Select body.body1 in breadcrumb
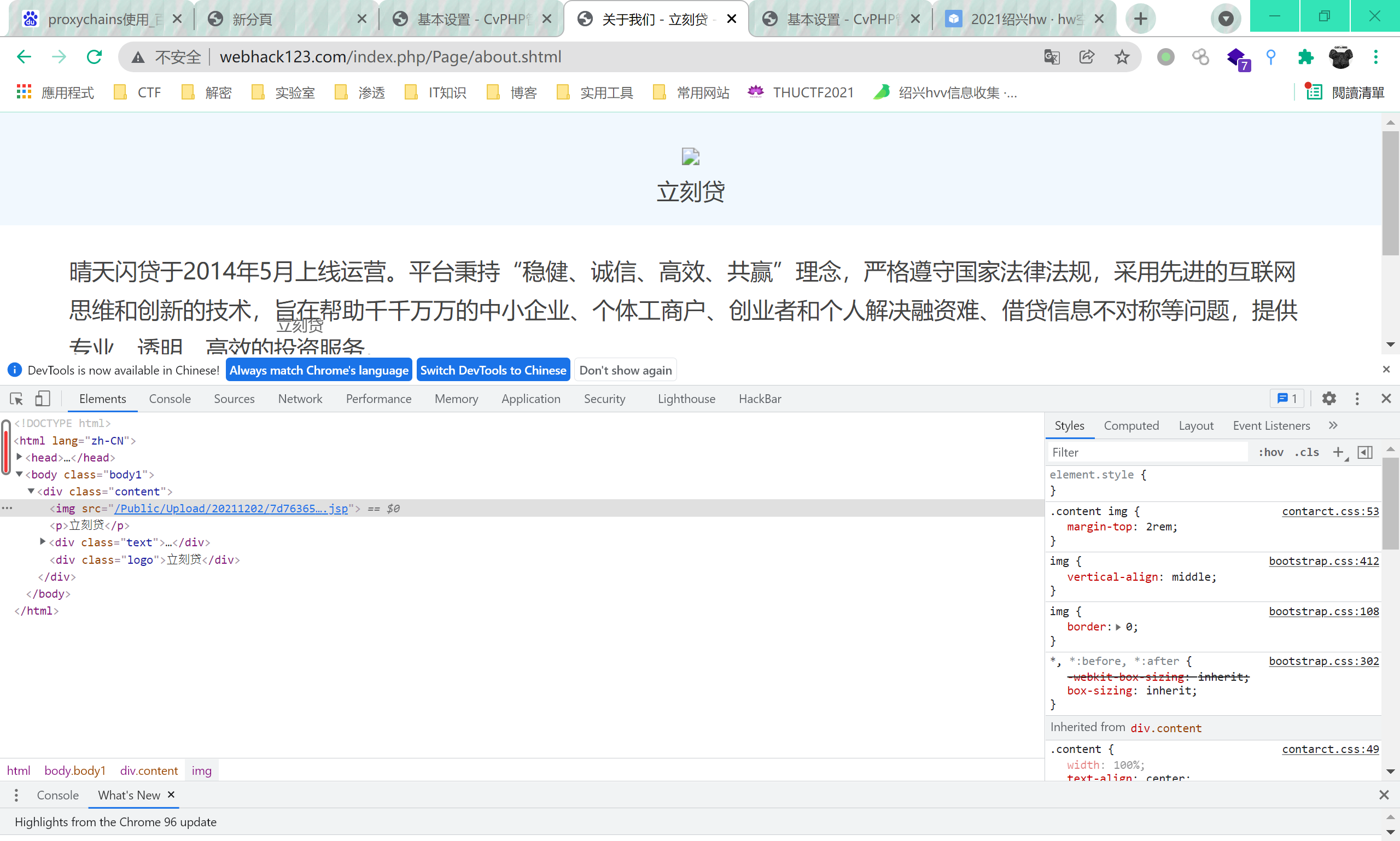The width and height of the screenshot is (1400, 841). pyautogui.click(x=75, y=770)
